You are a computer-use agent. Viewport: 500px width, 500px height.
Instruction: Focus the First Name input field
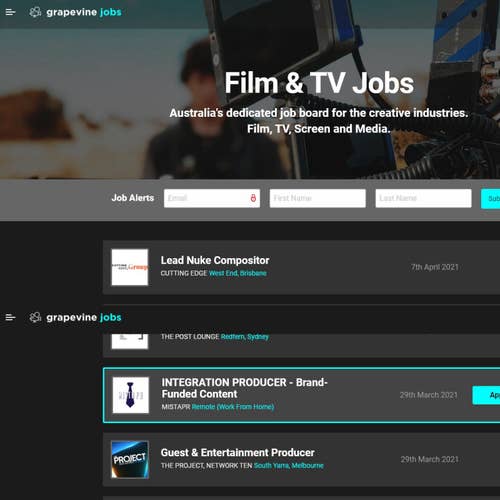(x=318, y=198)
